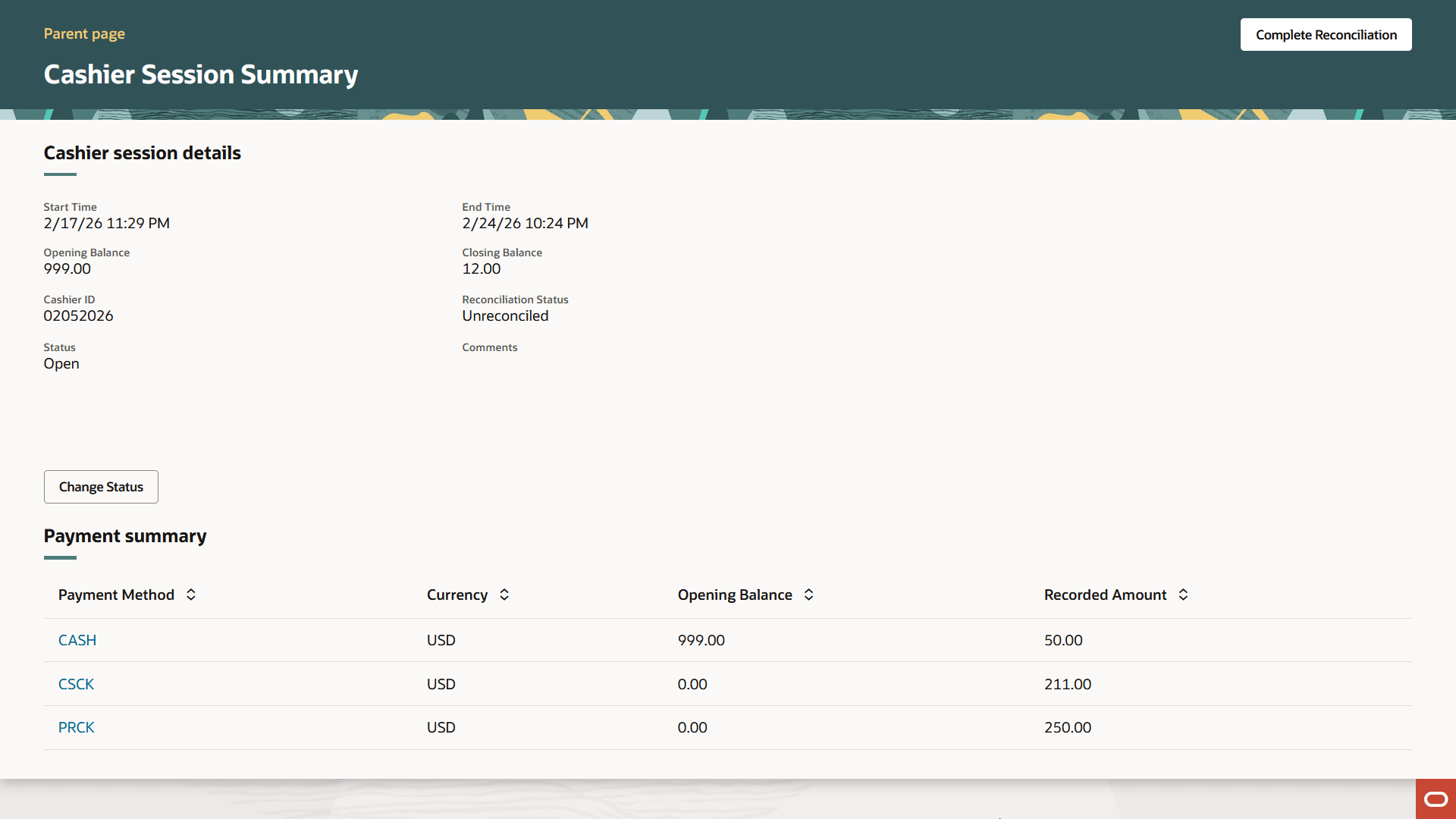1456x819 pixels.
Task: Sort by Opening Balance
Action: click(808, 595)
